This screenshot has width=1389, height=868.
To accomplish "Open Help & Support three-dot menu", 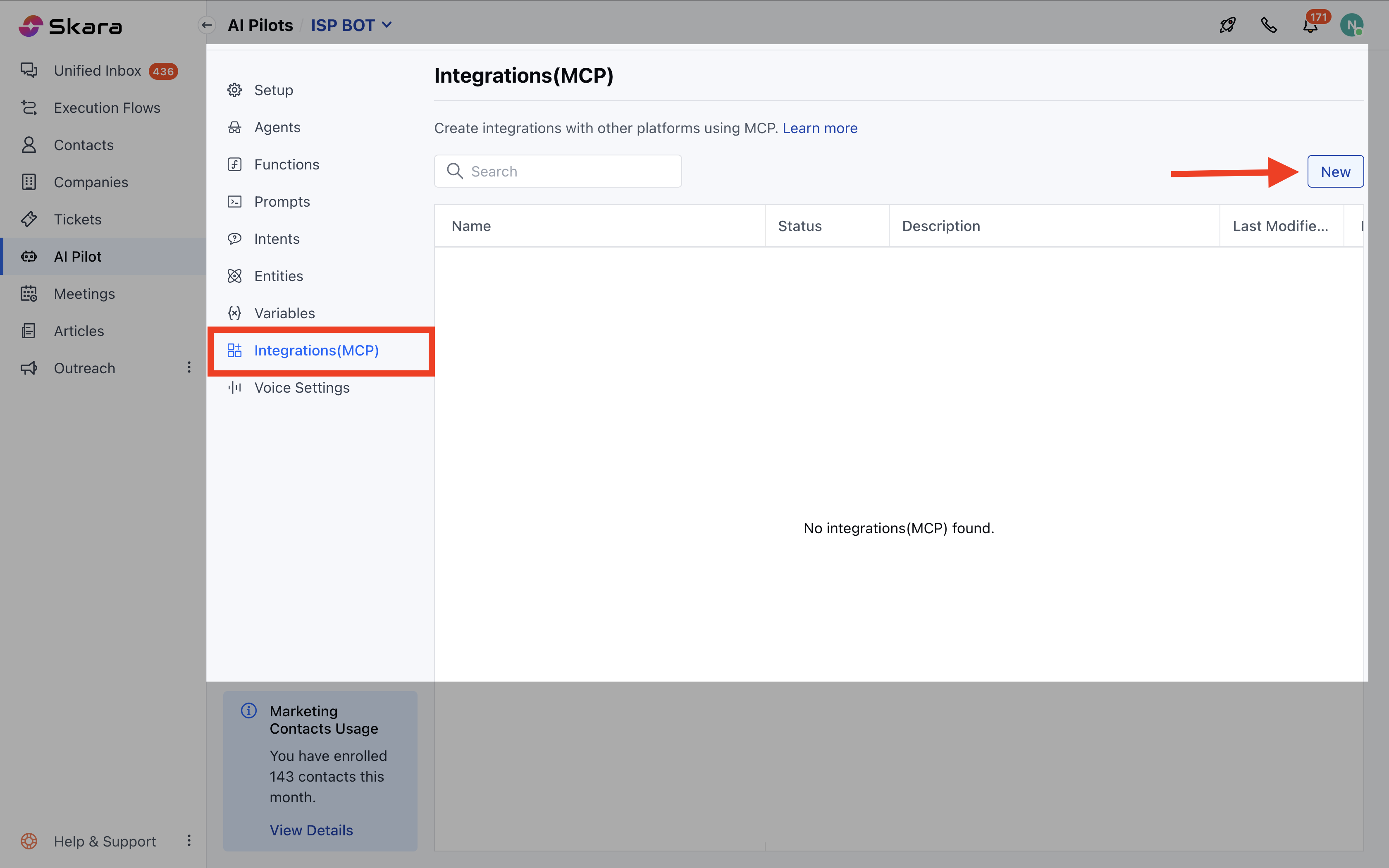I will 189,841.
